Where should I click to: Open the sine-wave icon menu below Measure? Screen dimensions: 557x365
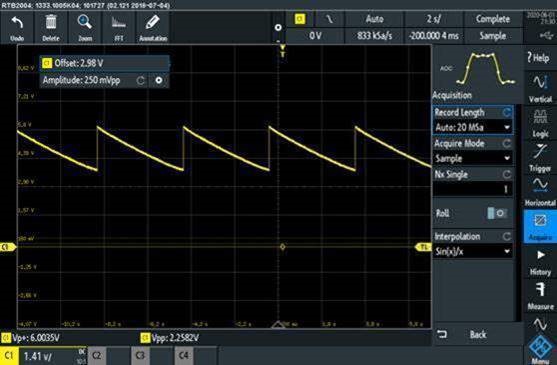pos(540,324)
